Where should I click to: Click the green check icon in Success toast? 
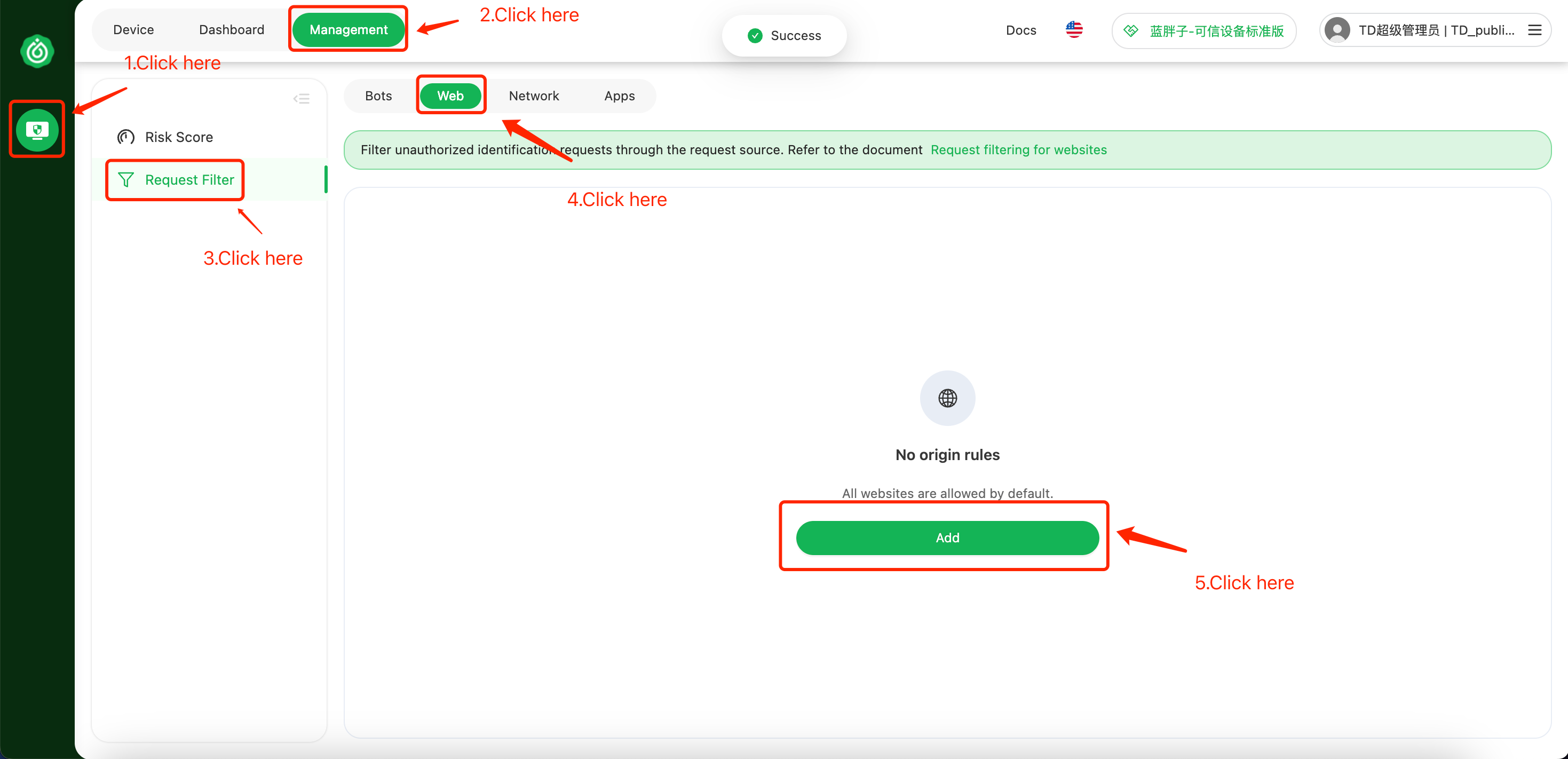pos(755,36)
